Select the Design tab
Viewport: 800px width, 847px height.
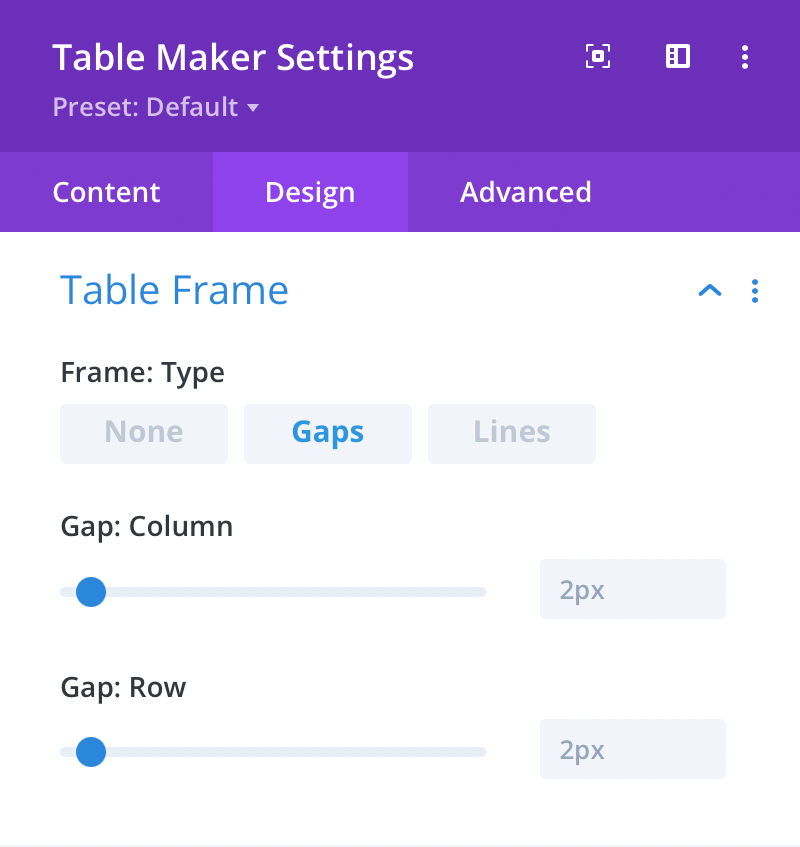pos(310,192)
